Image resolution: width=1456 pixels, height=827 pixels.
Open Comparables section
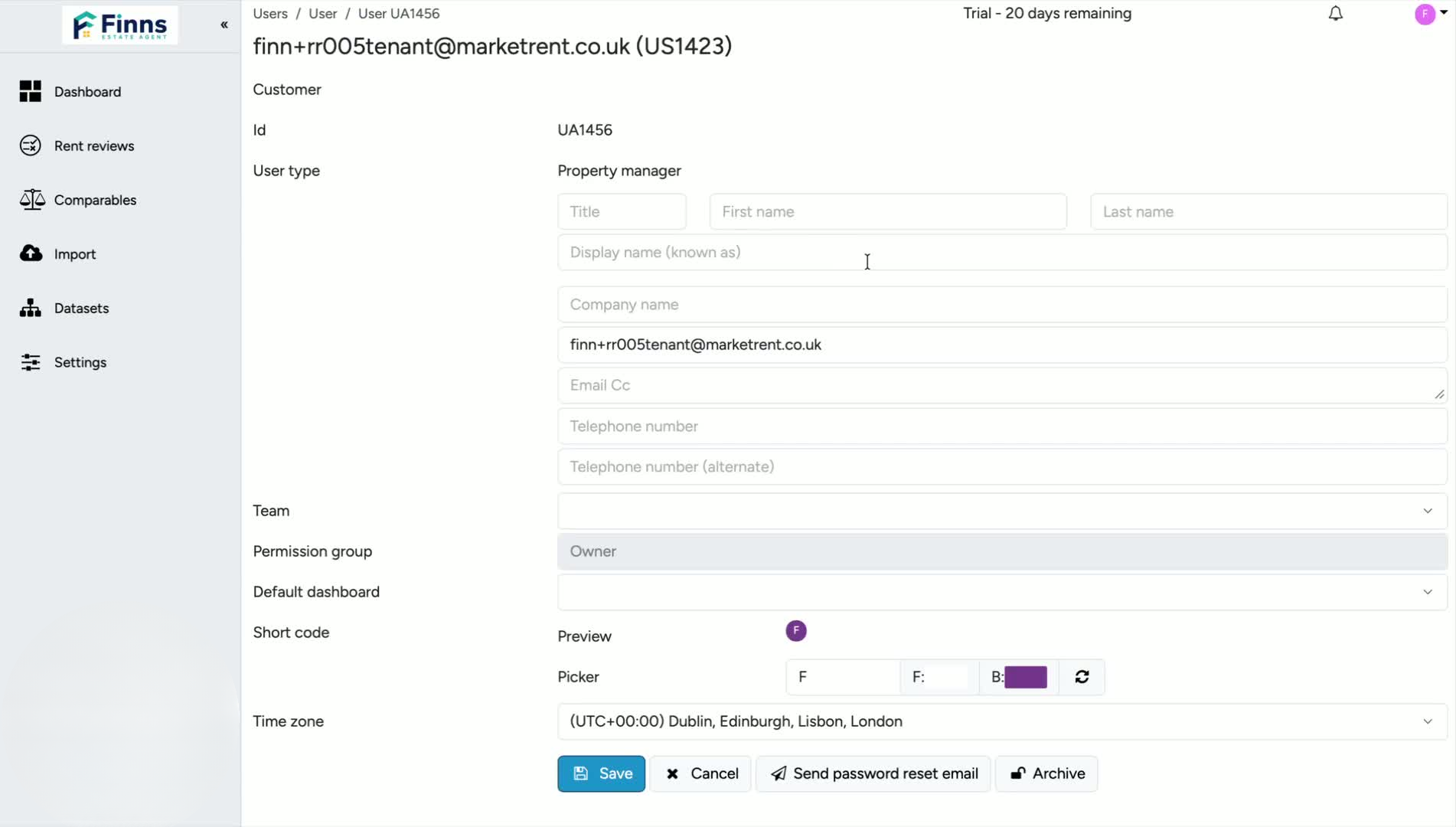95,200
